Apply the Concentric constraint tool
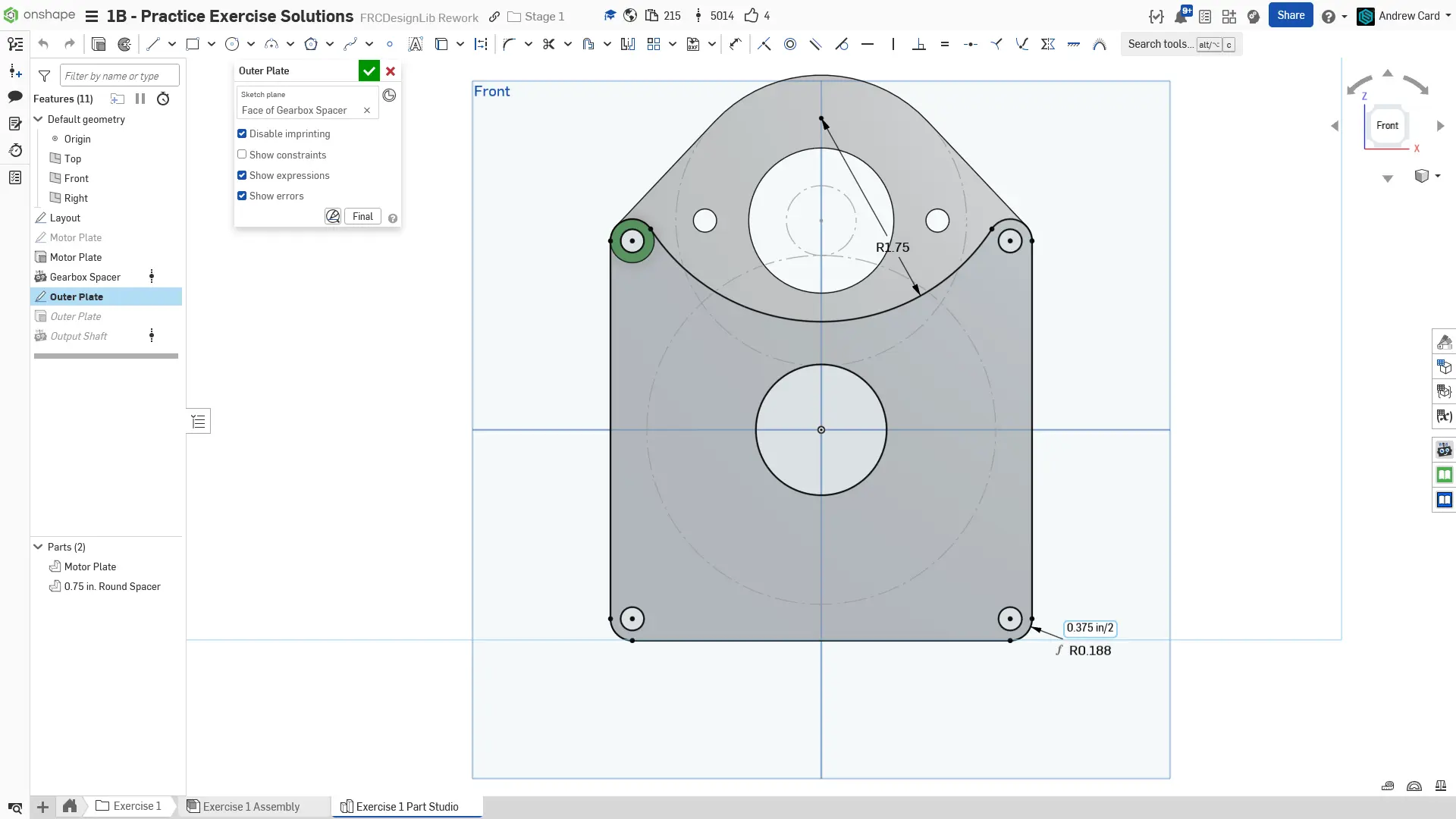1456x819 pixels. tap(789, 44)
